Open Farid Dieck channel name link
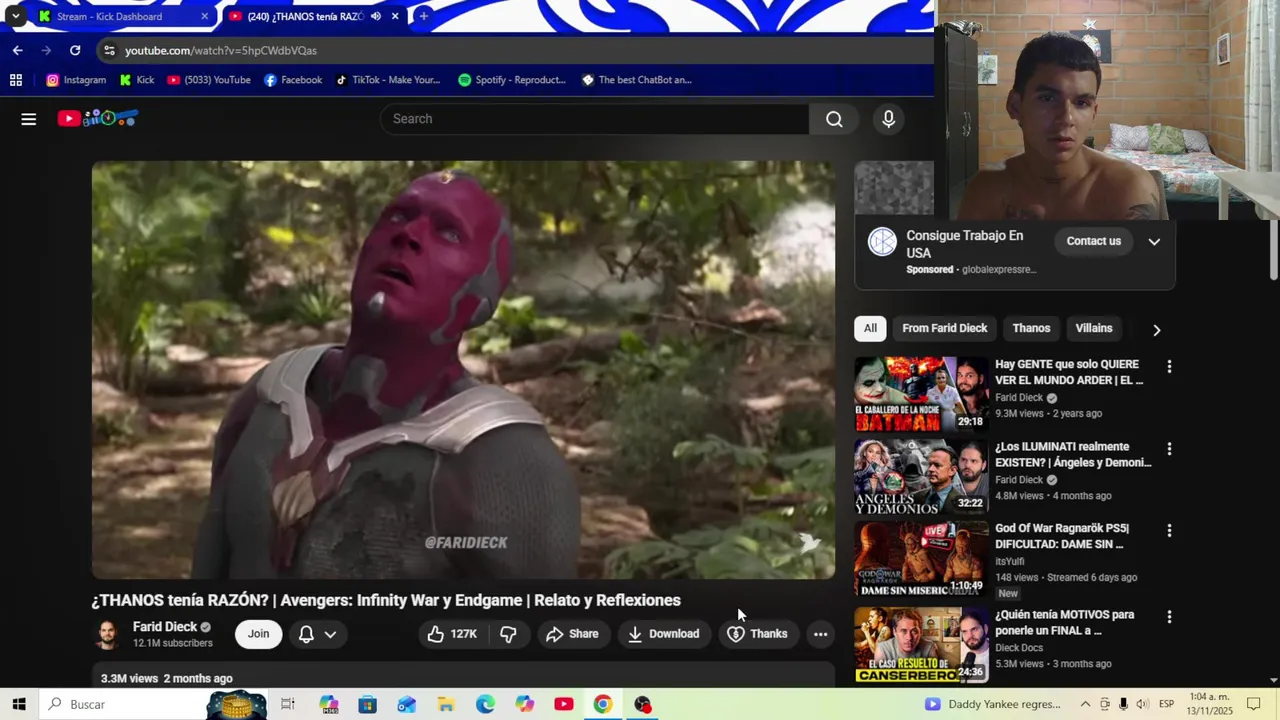 [x=165, y=627]
